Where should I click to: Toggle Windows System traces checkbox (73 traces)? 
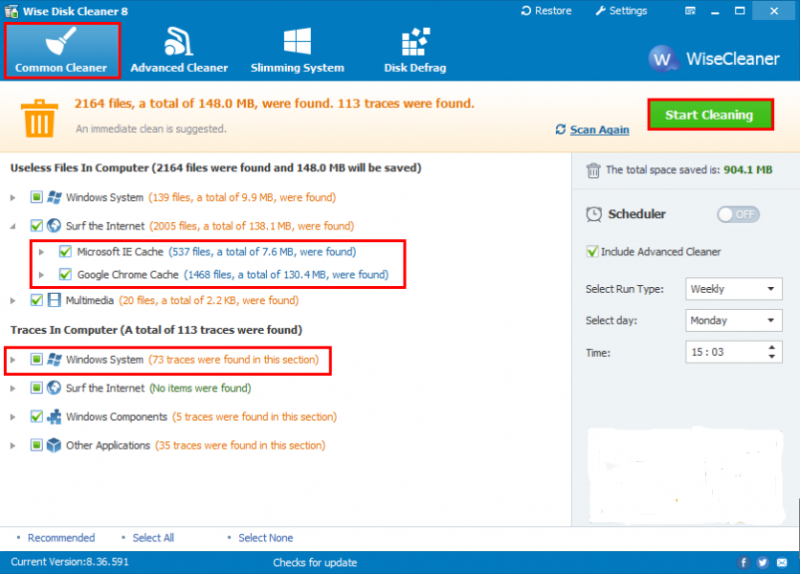pyautogui.click(x=36, y=359)
